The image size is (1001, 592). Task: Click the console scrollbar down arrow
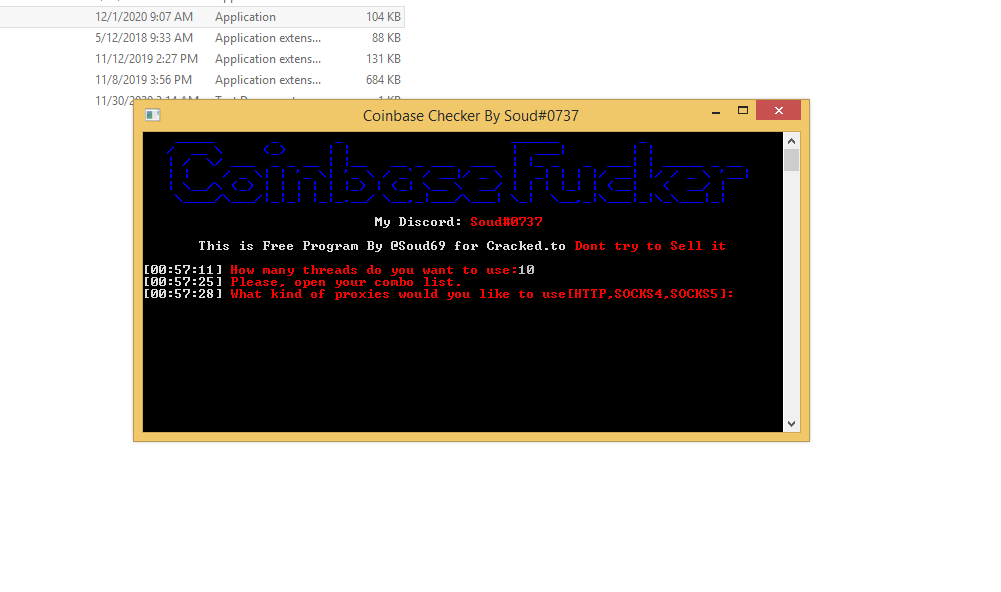pyautogui.click(x=791, y=424)
